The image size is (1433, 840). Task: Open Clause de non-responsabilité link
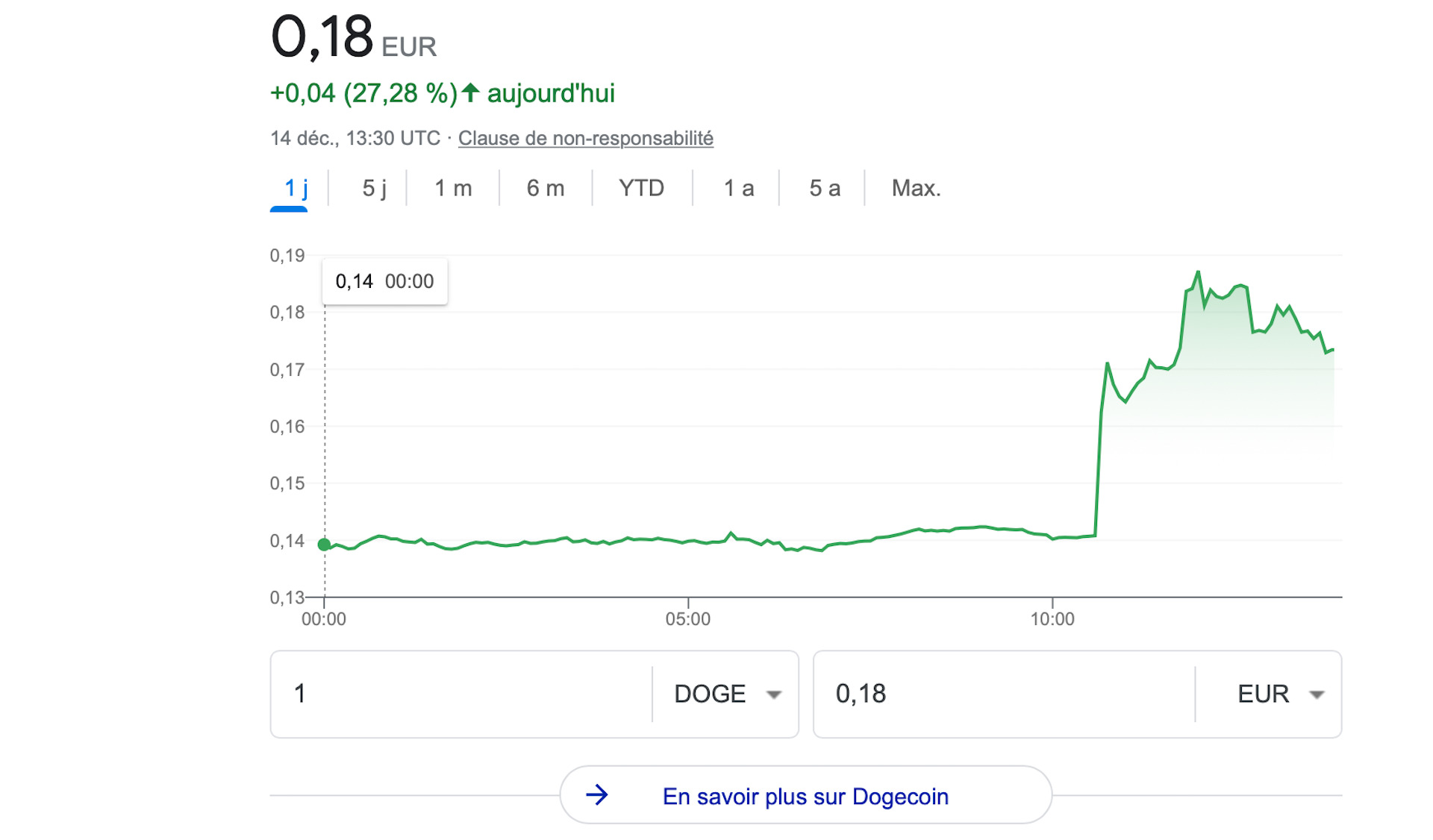[x=586, y=138]
